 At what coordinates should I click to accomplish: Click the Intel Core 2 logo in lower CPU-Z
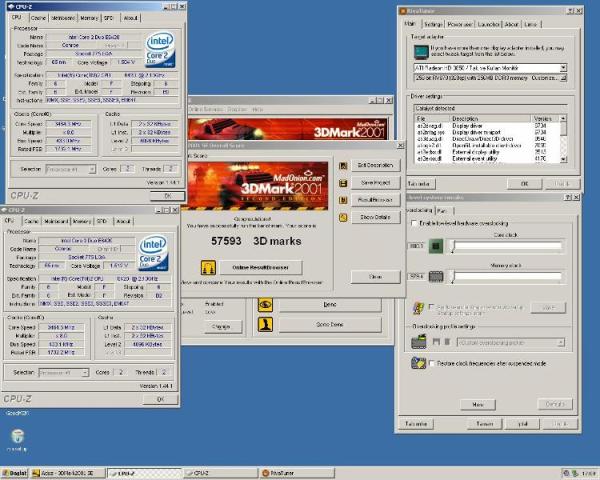153,253
